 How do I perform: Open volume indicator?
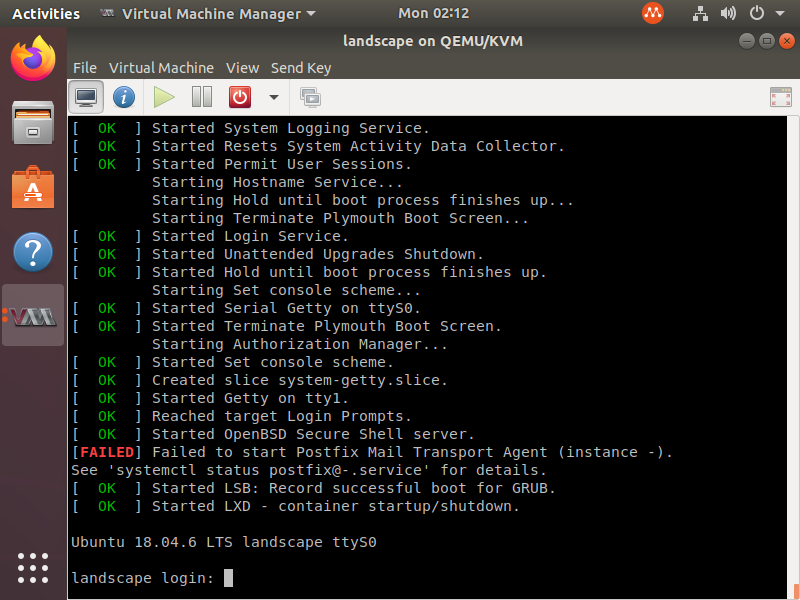(x=728, y=13)
